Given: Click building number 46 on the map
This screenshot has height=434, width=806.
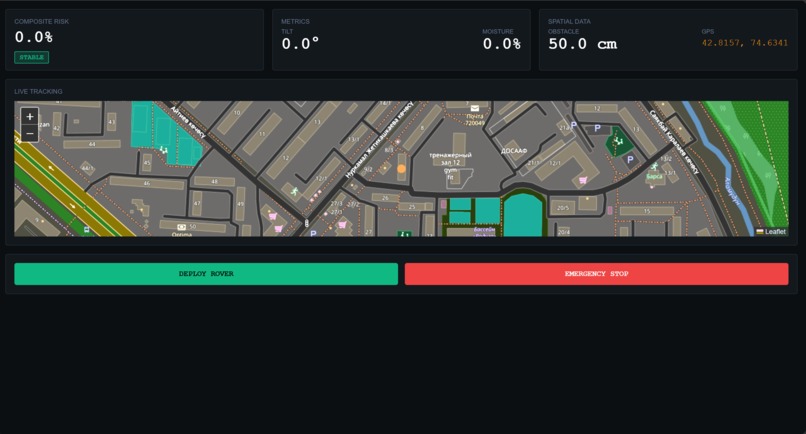Looking at the screenshot, I should tap(147, 183).
